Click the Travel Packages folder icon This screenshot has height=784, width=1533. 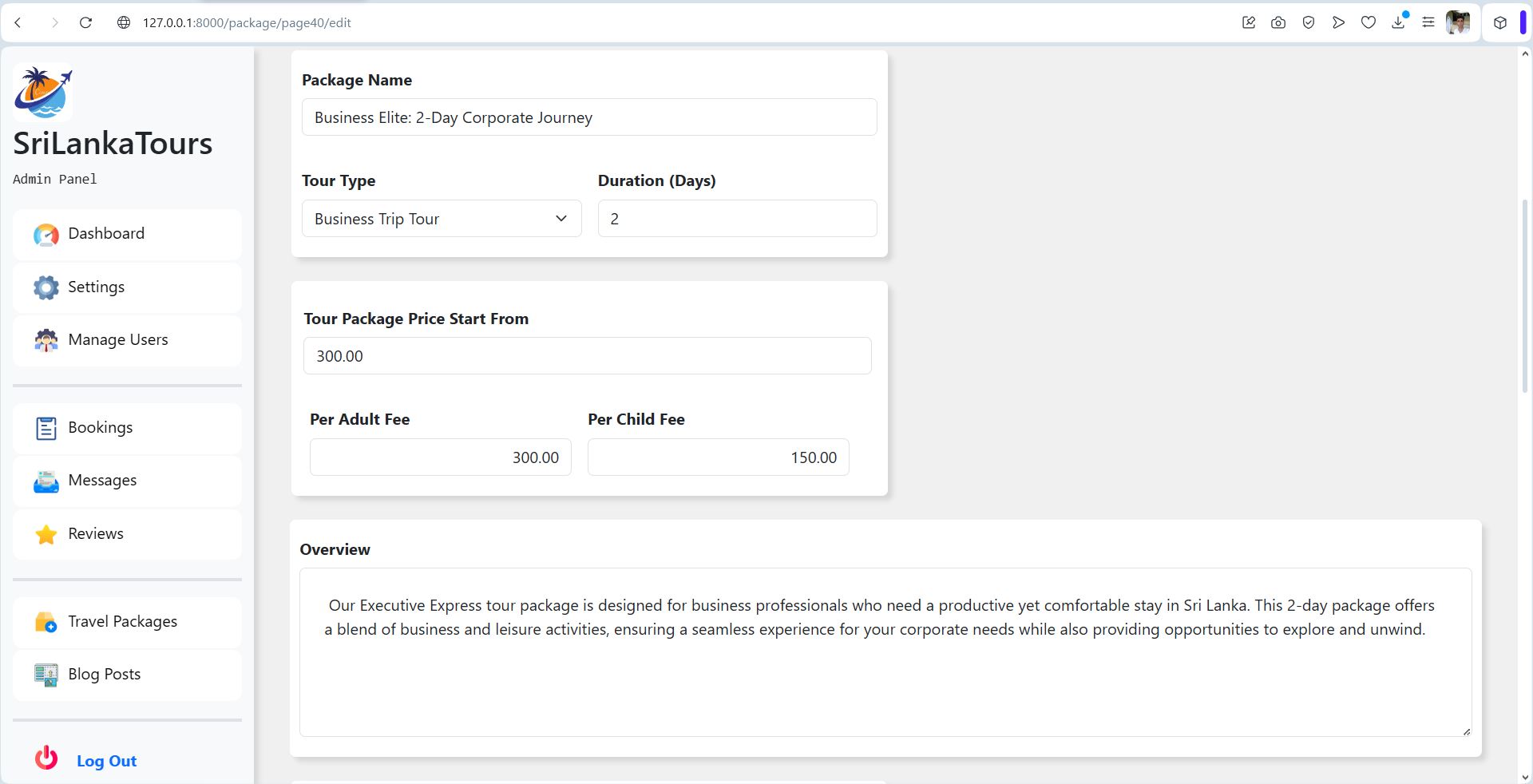coord(46,622)
